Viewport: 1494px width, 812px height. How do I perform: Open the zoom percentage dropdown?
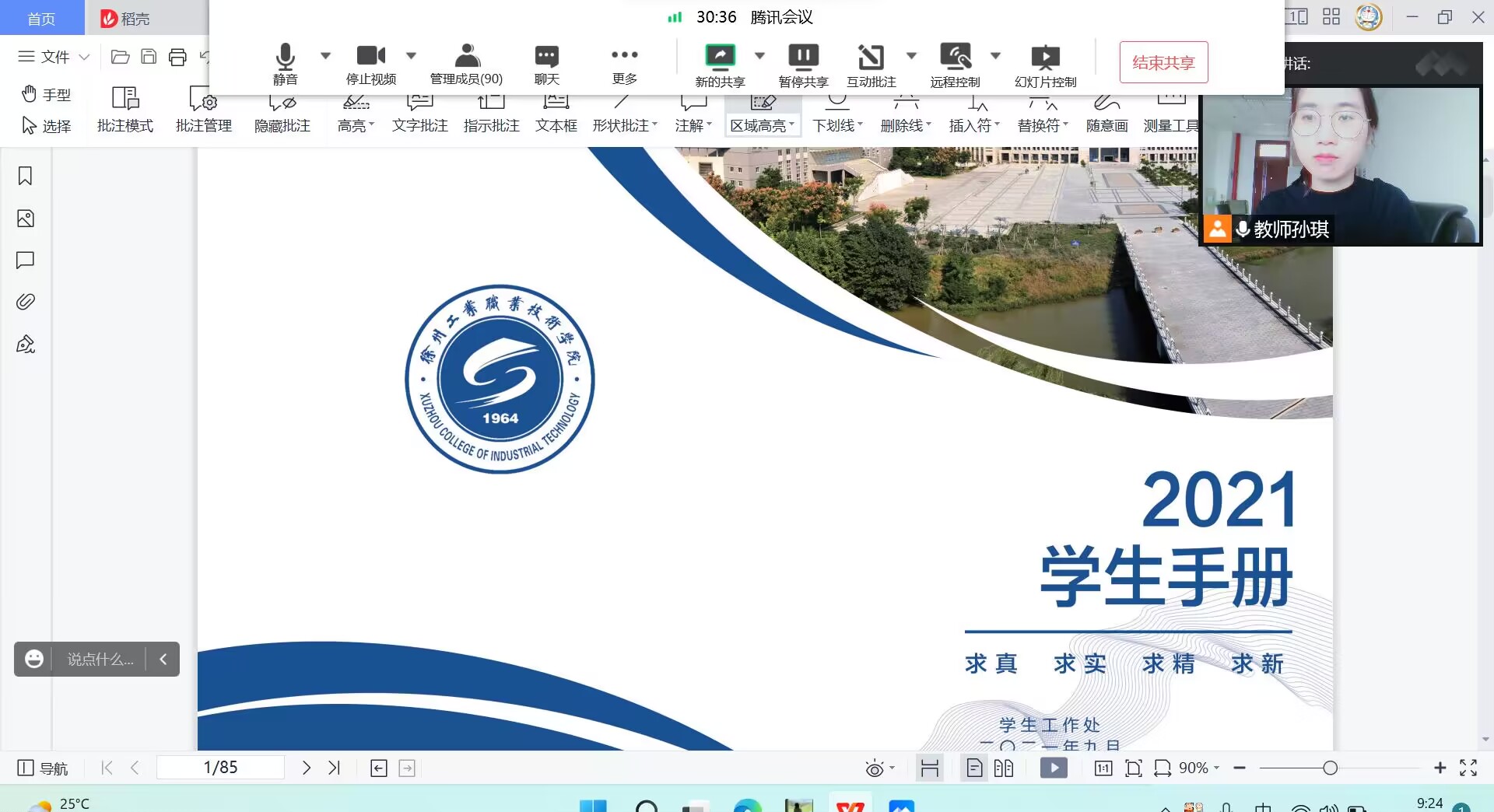pyautogui.click(x=1198, y=768)
